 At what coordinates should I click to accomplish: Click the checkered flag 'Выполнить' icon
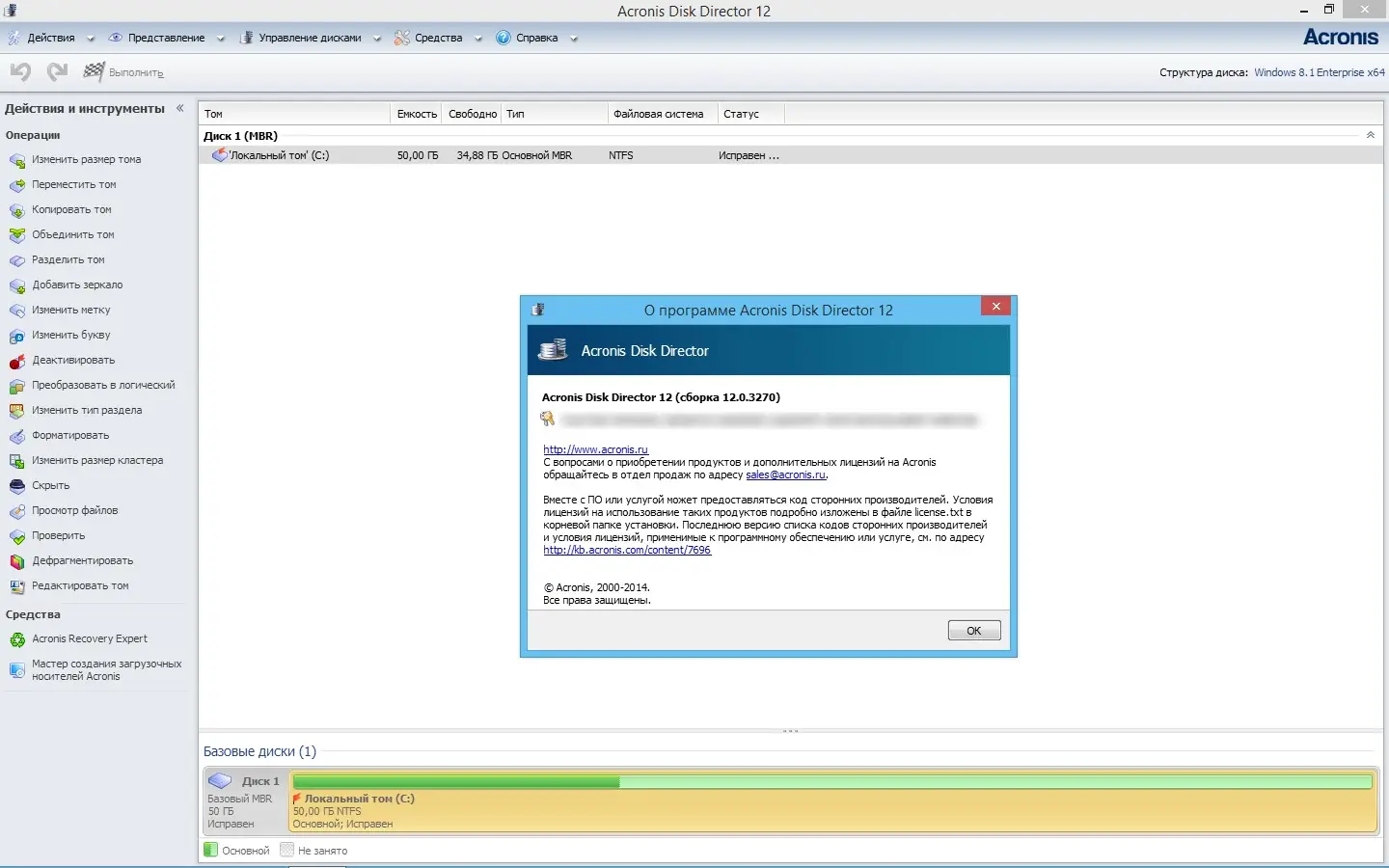(x=94, y=71)
